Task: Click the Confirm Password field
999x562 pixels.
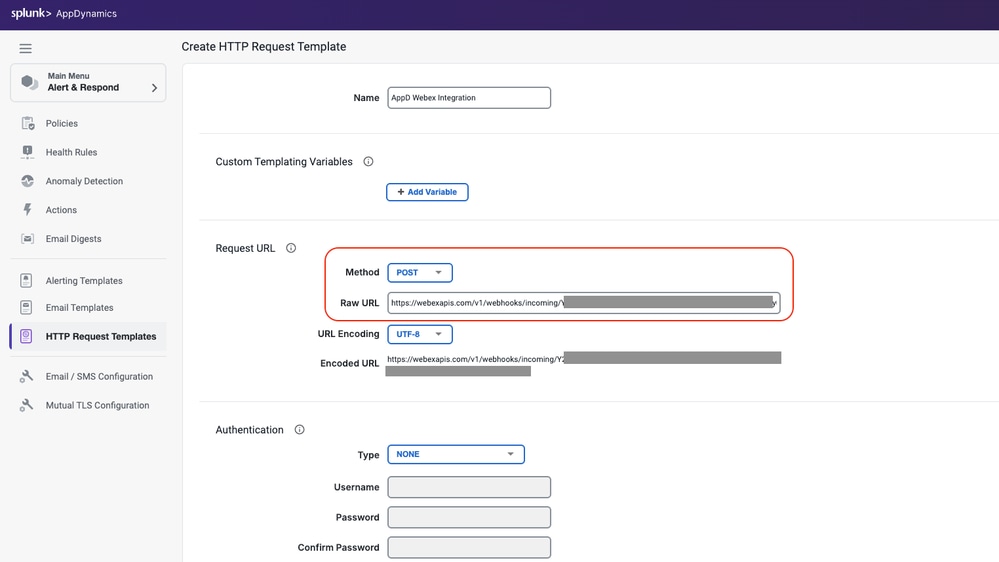Action: [469, 547]
